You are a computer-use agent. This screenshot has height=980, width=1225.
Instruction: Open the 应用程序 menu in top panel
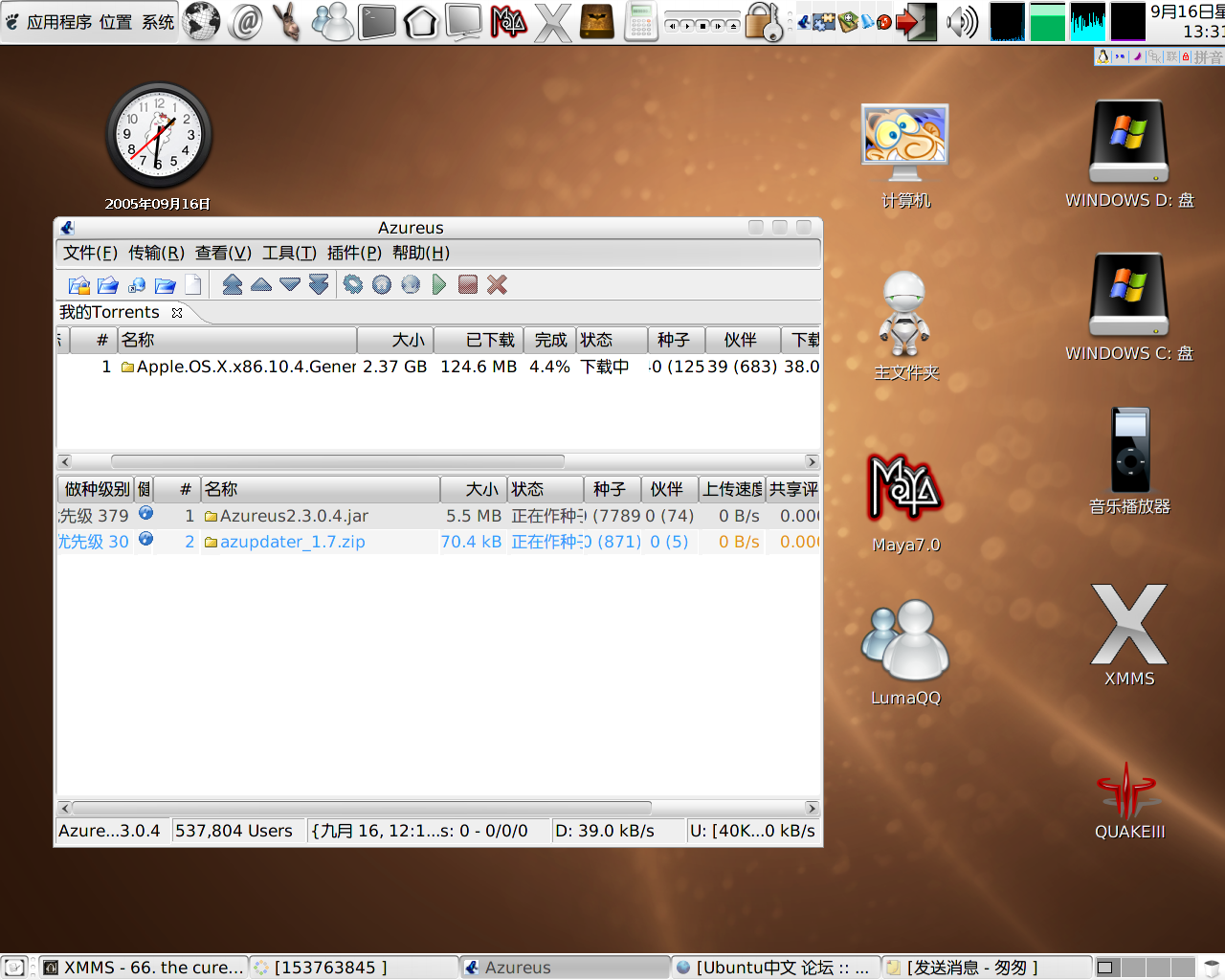tap(58, 21)
